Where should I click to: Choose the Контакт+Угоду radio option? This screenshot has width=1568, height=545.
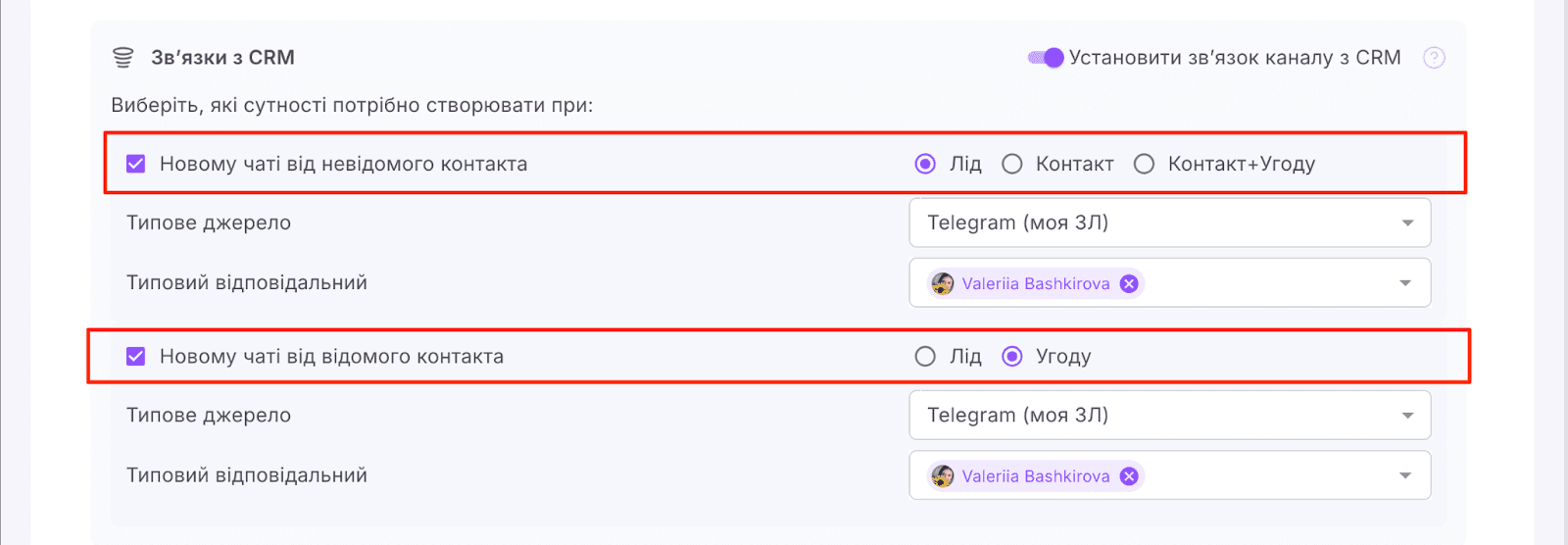(1144, 164)
